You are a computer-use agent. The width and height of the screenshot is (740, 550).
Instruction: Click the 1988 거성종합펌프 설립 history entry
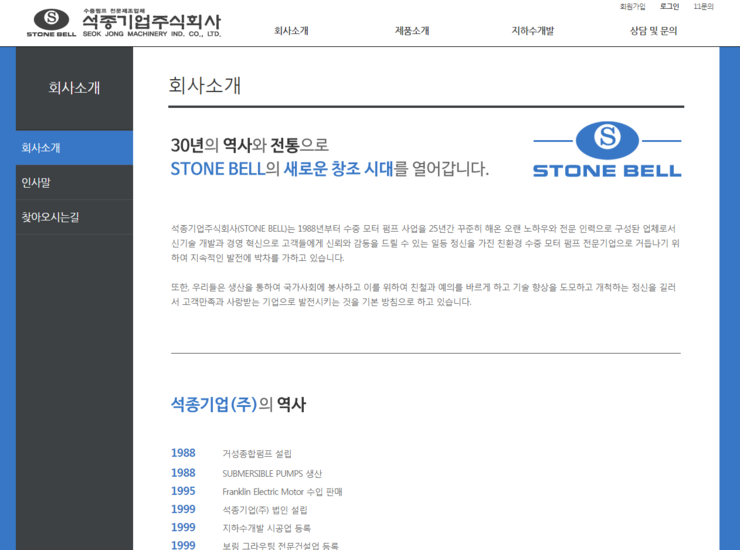point(256,454)
